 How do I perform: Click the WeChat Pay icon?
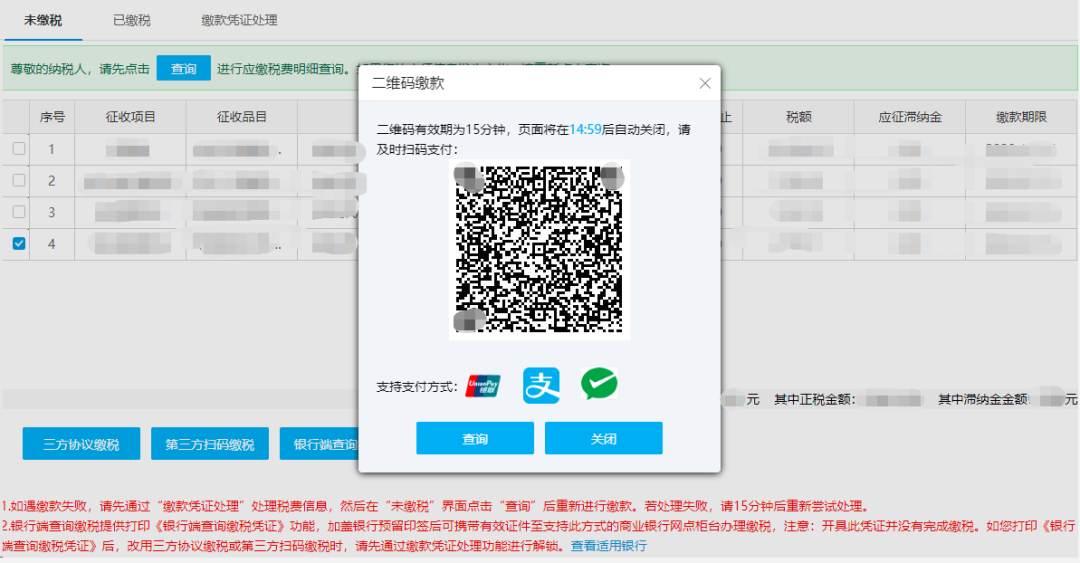[599, 384]
